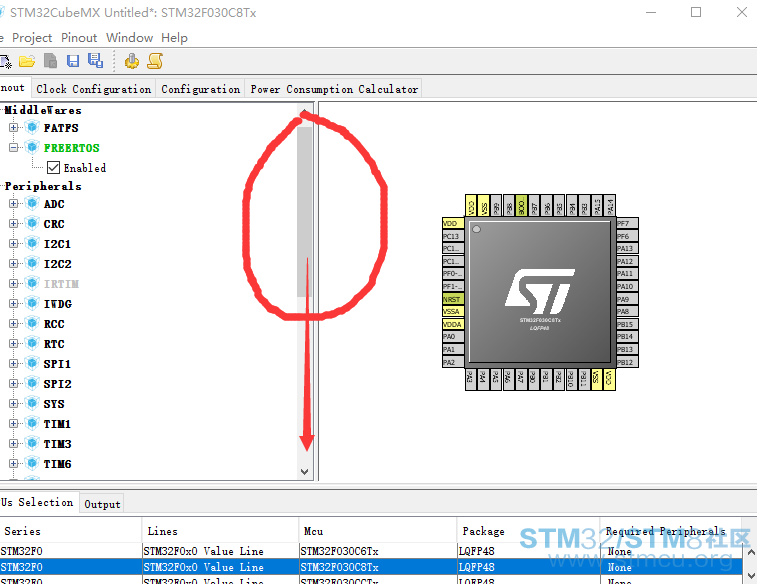Click the ST logo on the chip body
Viewport: 757px width, 584px height.
tap(540, 292)
